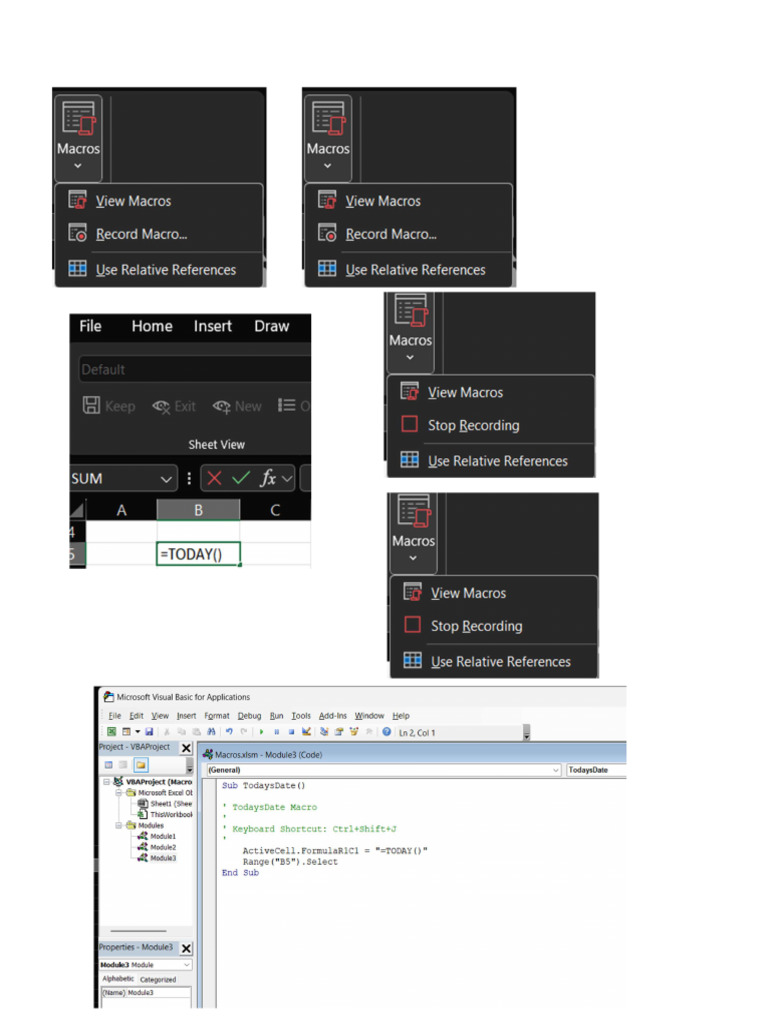This screenshot has height=1024, width=768.
Task: Click View Object icon in Project panel
Action: pos(123,765)
